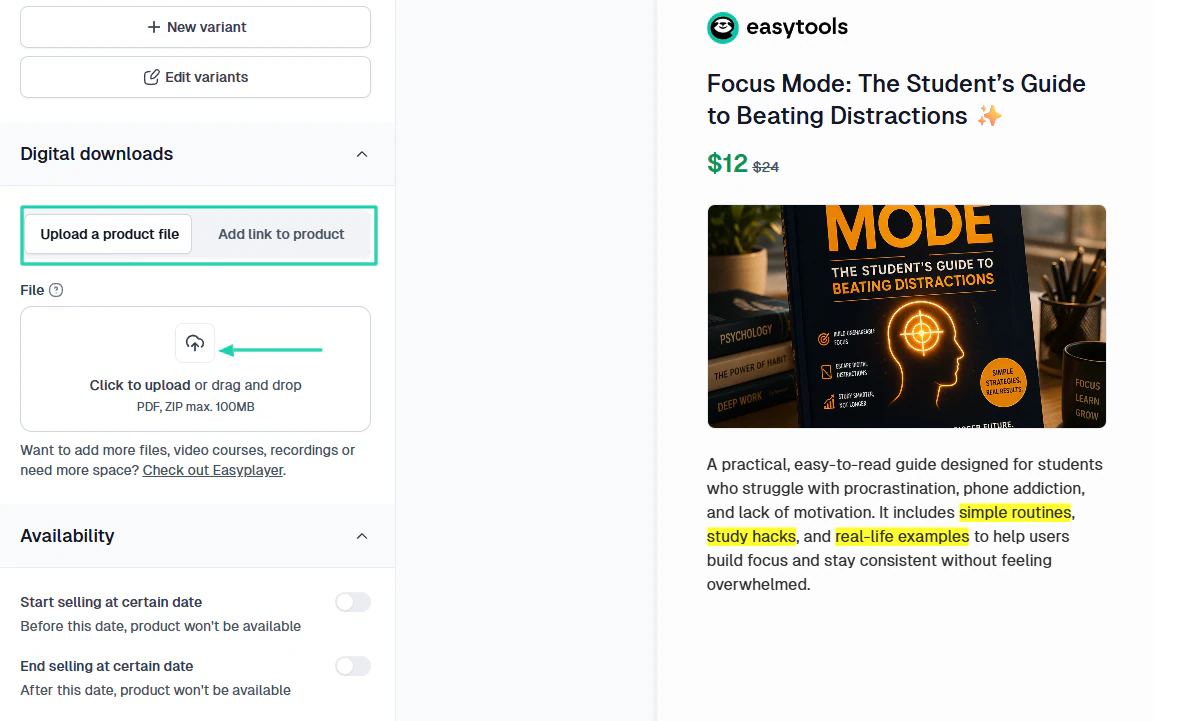Click the Availability heading

pos(67,536)
